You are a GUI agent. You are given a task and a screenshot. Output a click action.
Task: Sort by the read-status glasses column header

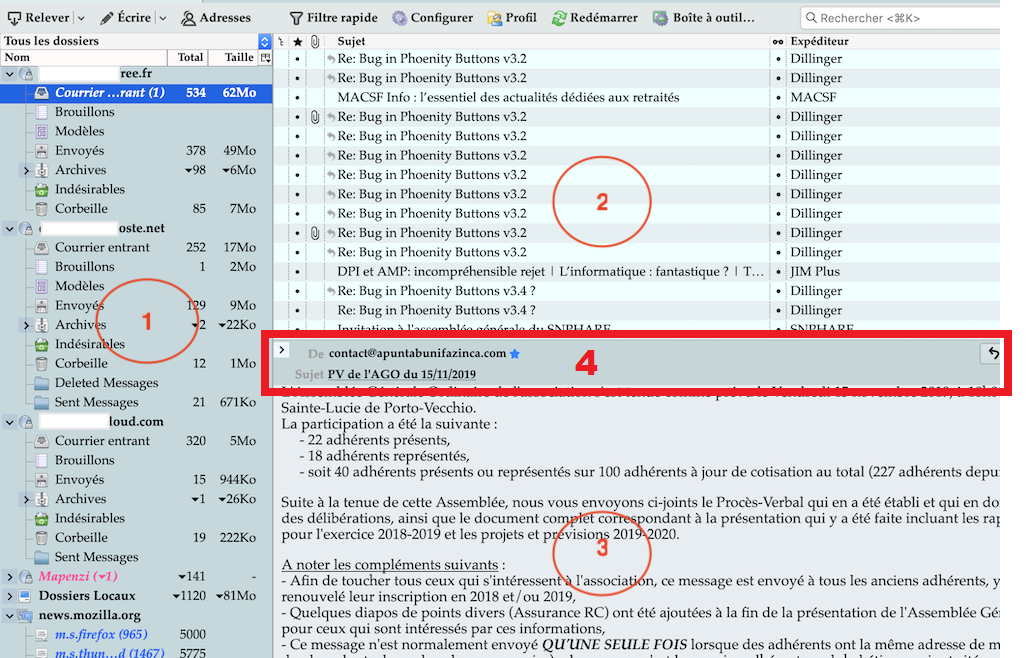coord(778,41)
